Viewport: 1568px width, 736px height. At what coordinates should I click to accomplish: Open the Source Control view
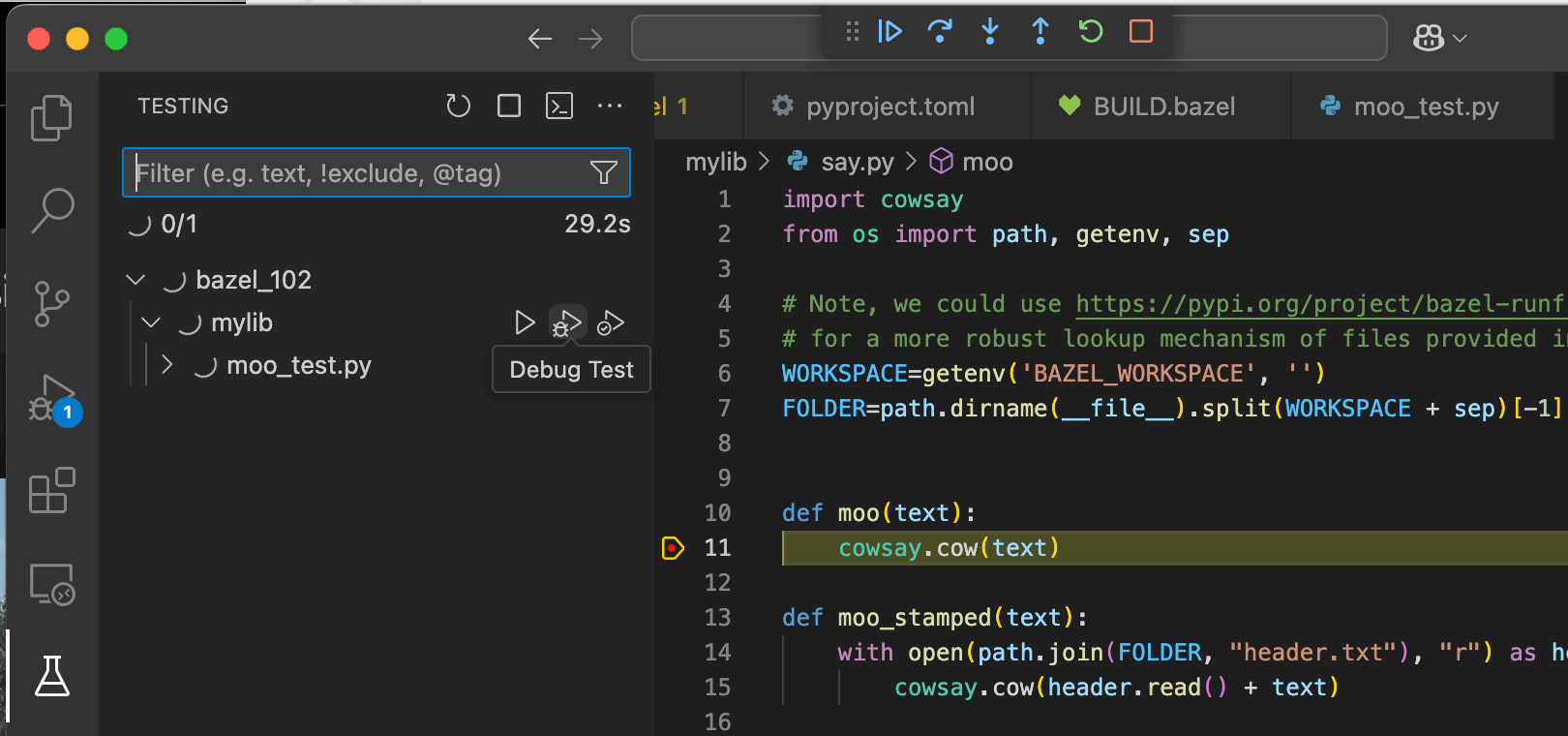click(52, 304)
